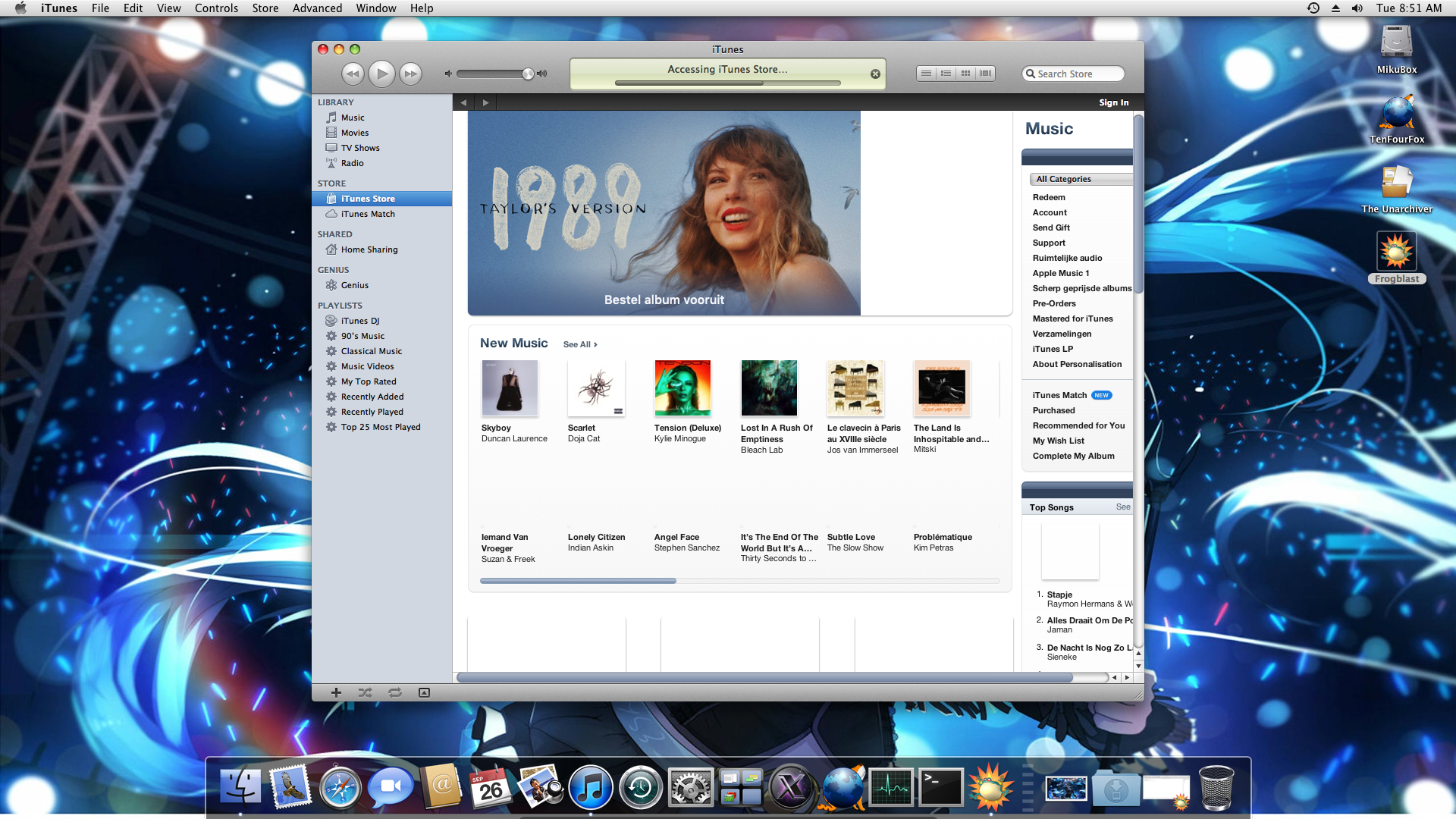Show or hide artwork viewer button
The image size is (1456, 819).
point(424,692)
